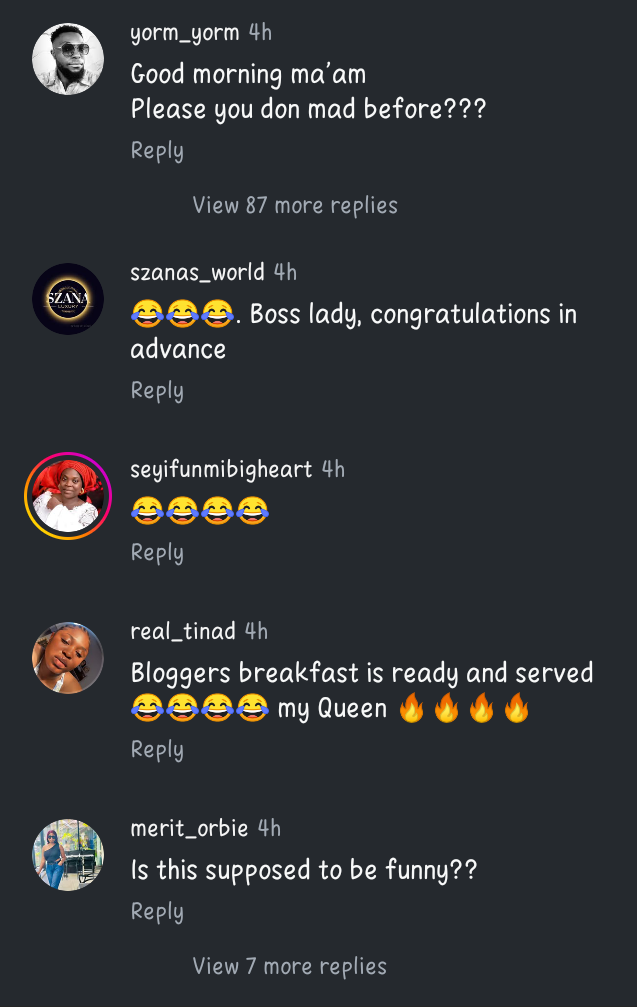Image resolution: width=637 pixels, height=1007 pixels.
Task: Open the seyifunmibigheart username link
Action: (222, 469)
